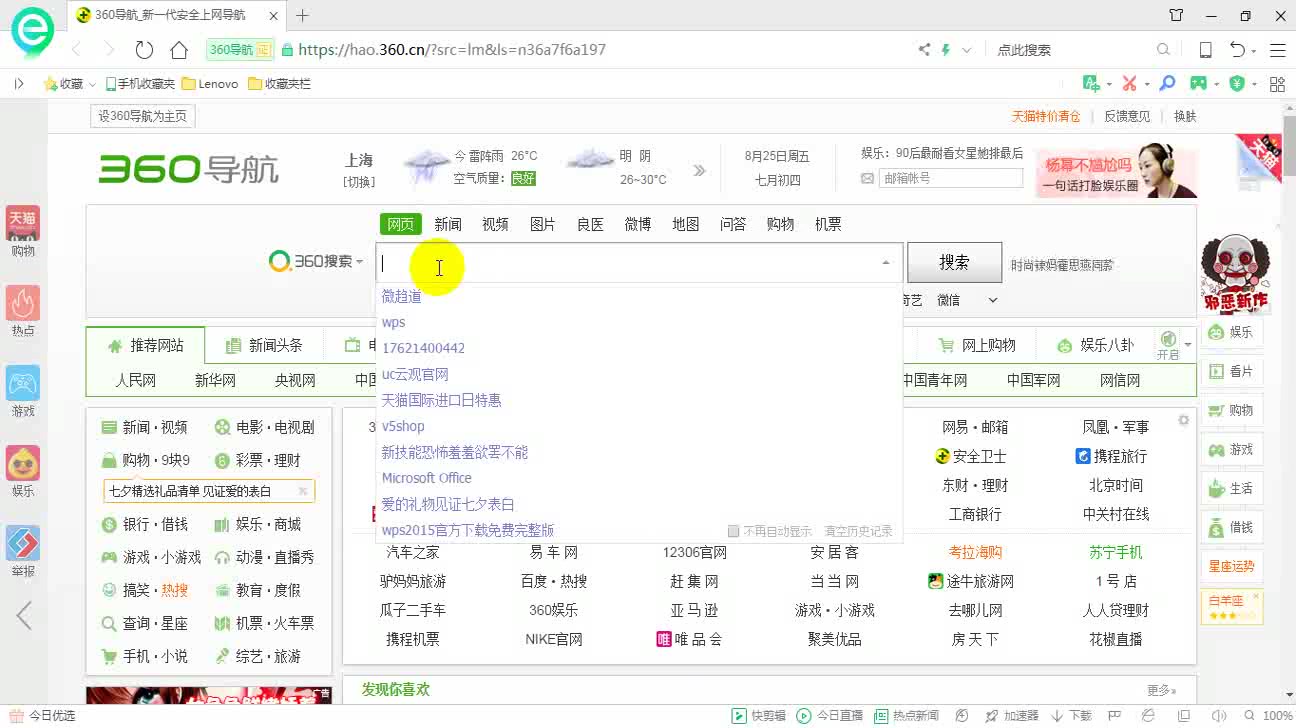This screenshot has width=1296, height=728.
Task: Open 今日直播 in status bar
Action: [830, 716]
